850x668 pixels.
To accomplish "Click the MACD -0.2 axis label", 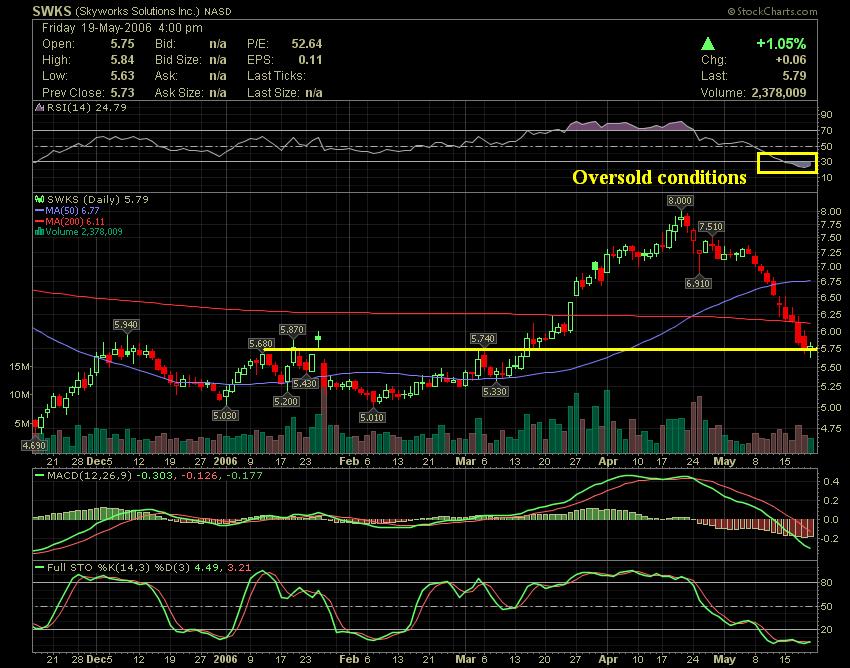I will [828, 539].
